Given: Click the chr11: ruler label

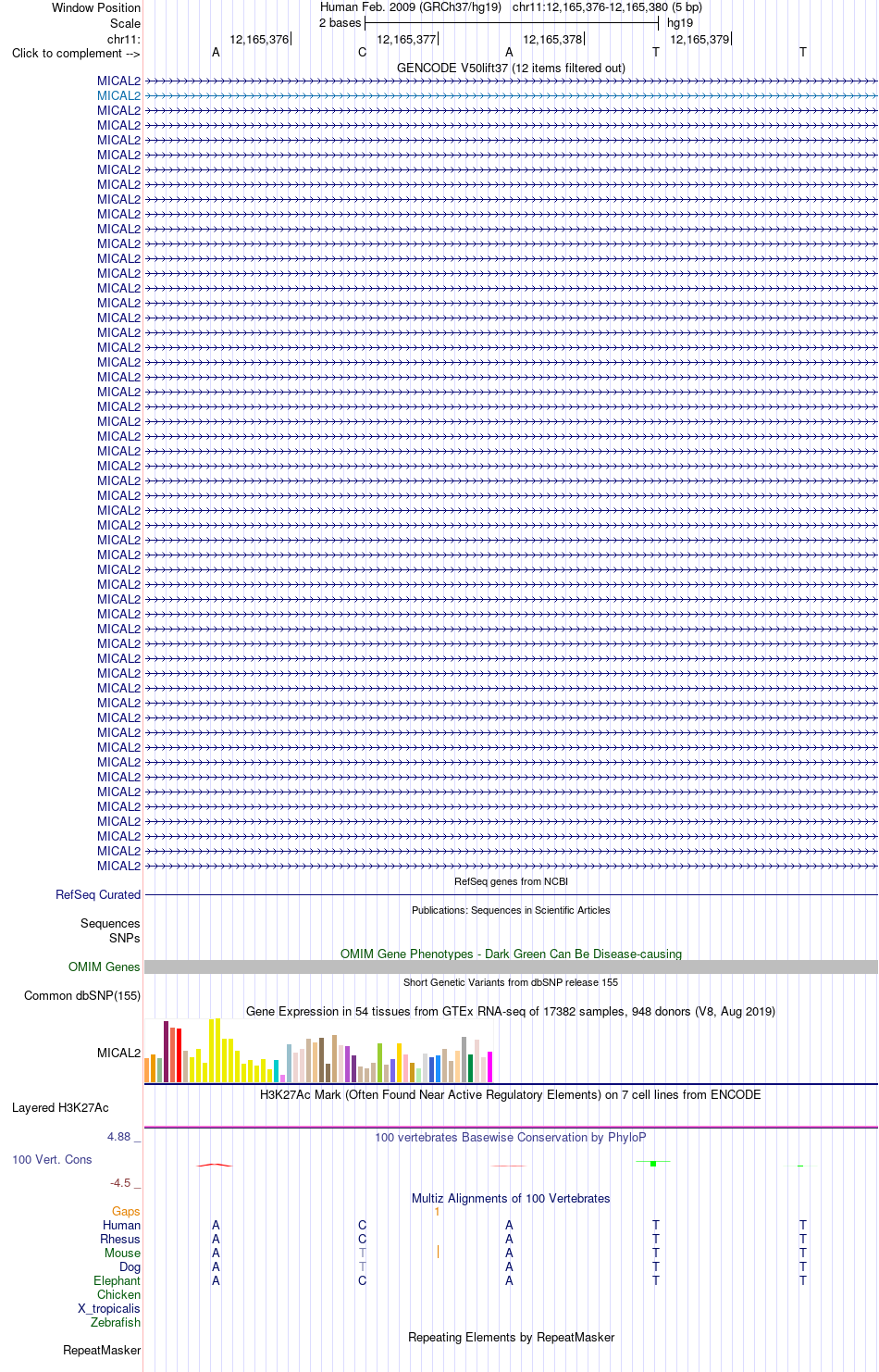Looking at the screenshot, I should click(124, 39).
